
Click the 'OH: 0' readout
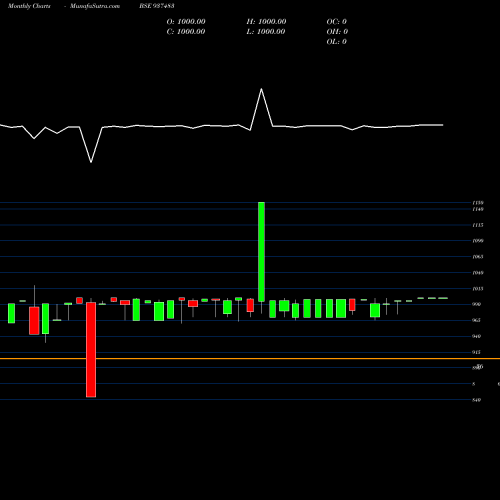[x=337, y=32]
